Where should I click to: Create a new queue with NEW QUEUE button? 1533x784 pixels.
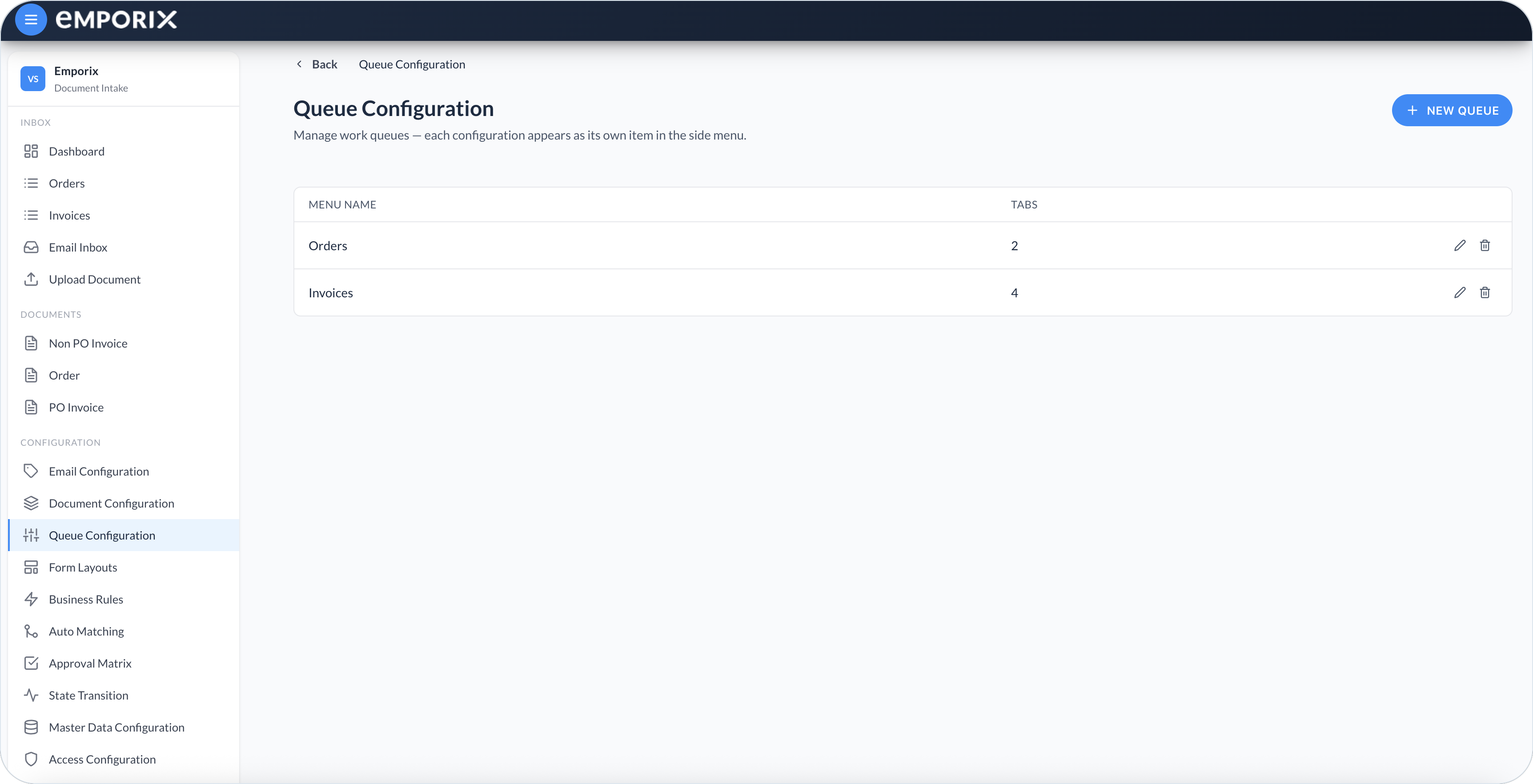click(x=1452, y=110)
